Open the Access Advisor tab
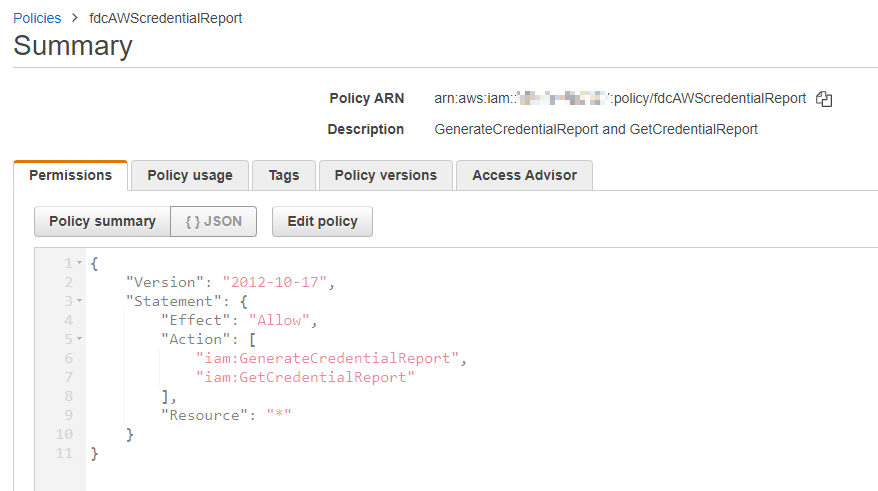The width and height of the screenshot is (878, 491). 524,175
